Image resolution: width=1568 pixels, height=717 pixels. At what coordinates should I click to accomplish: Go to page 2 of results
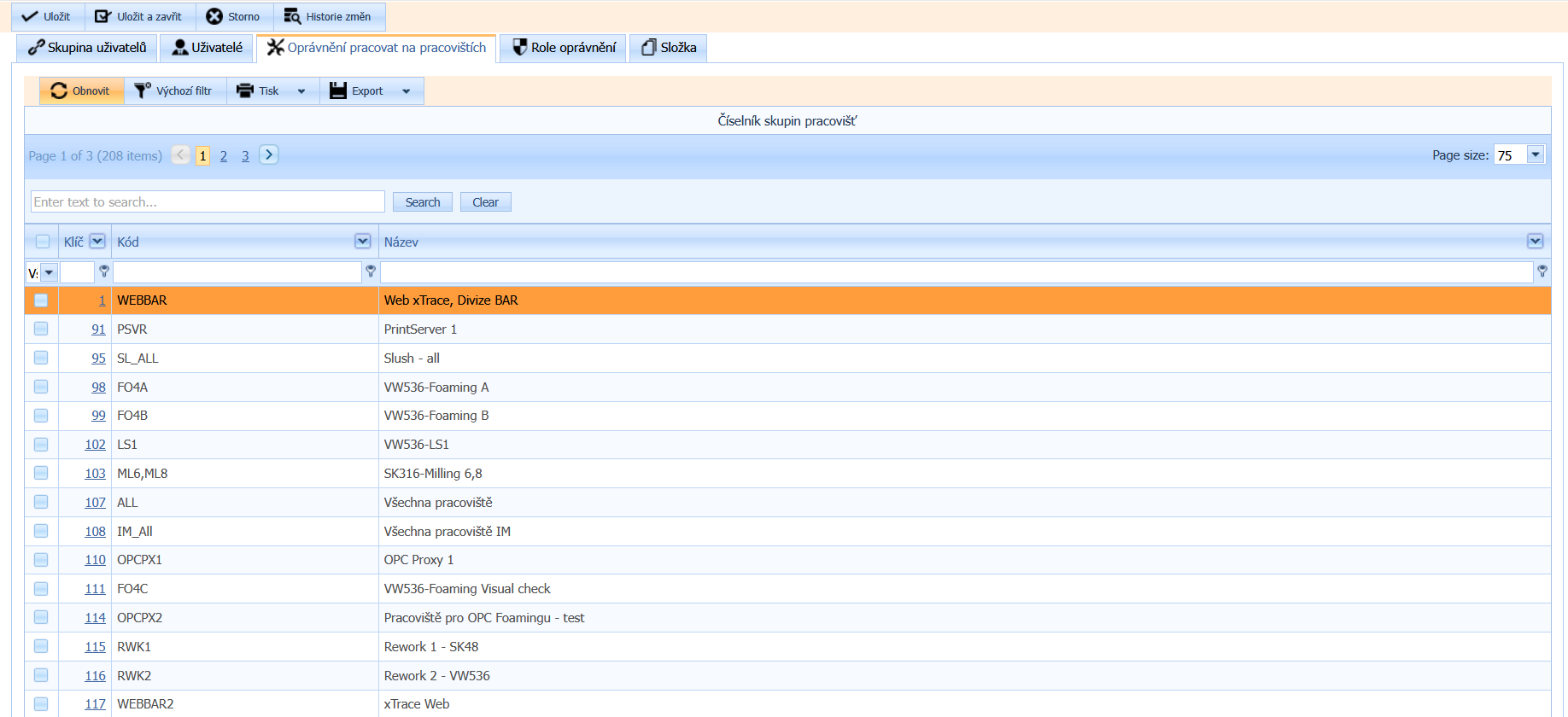pyautogui.click(x=224, y=156)
